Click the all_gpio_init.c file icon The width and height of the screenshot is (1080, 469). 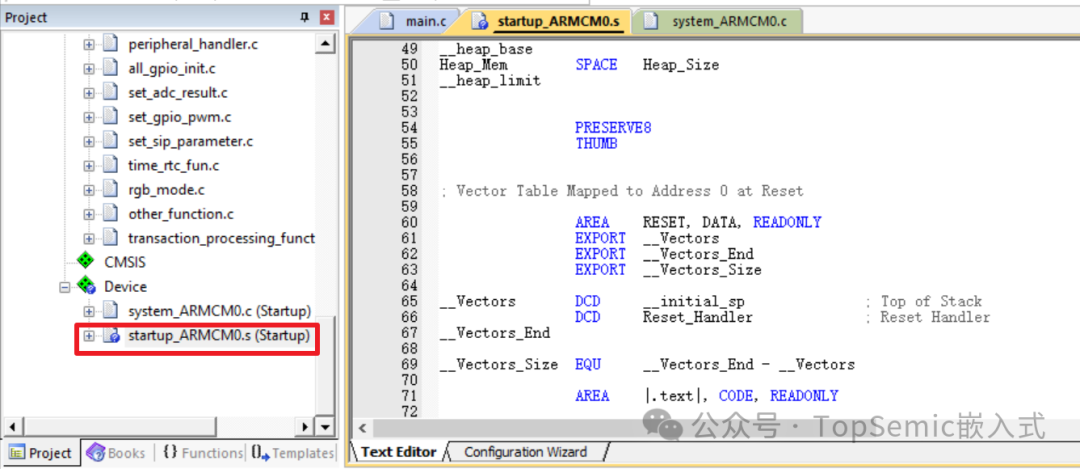pyautogui.click(x=110, y=69)
